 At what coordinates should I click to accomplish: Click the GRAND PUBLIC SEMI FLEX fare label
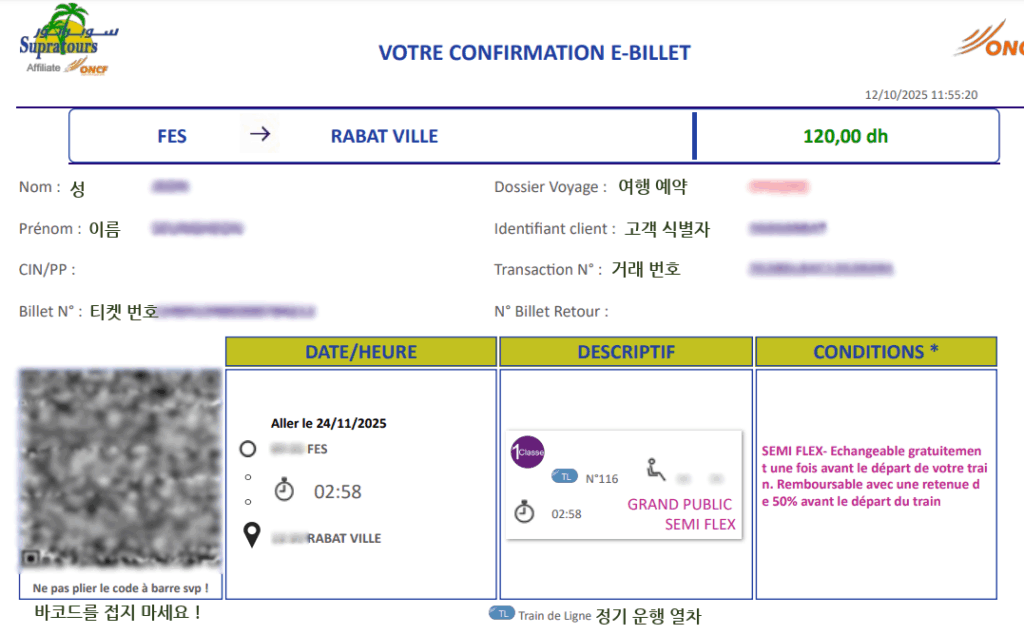(x=681, y=514)
